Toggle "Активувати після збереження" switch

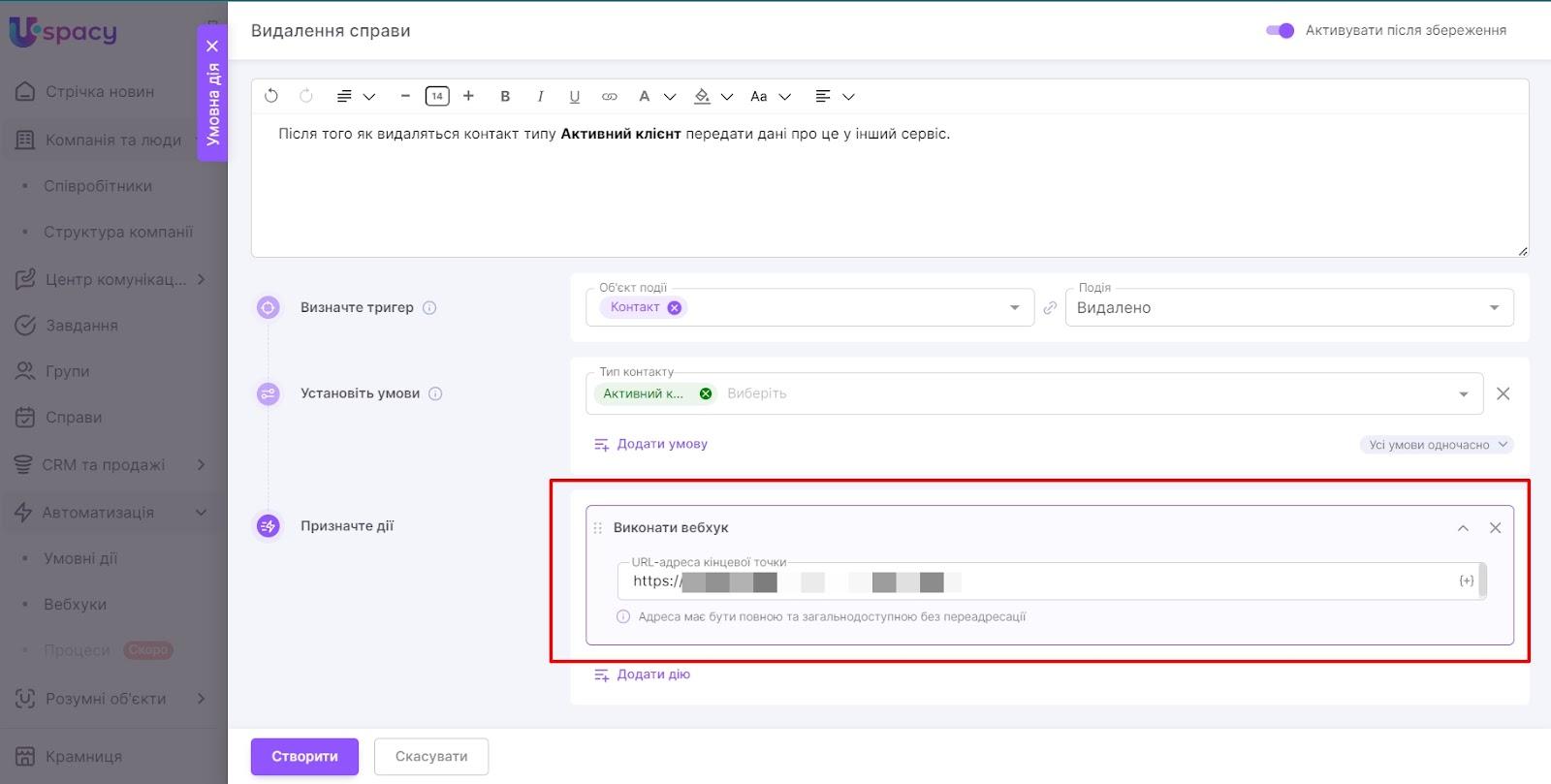point(1280,30)
